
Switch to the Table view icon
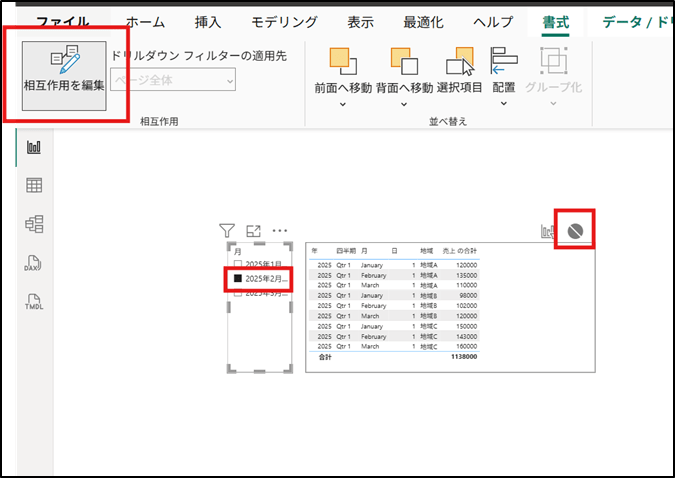(34, 185)
